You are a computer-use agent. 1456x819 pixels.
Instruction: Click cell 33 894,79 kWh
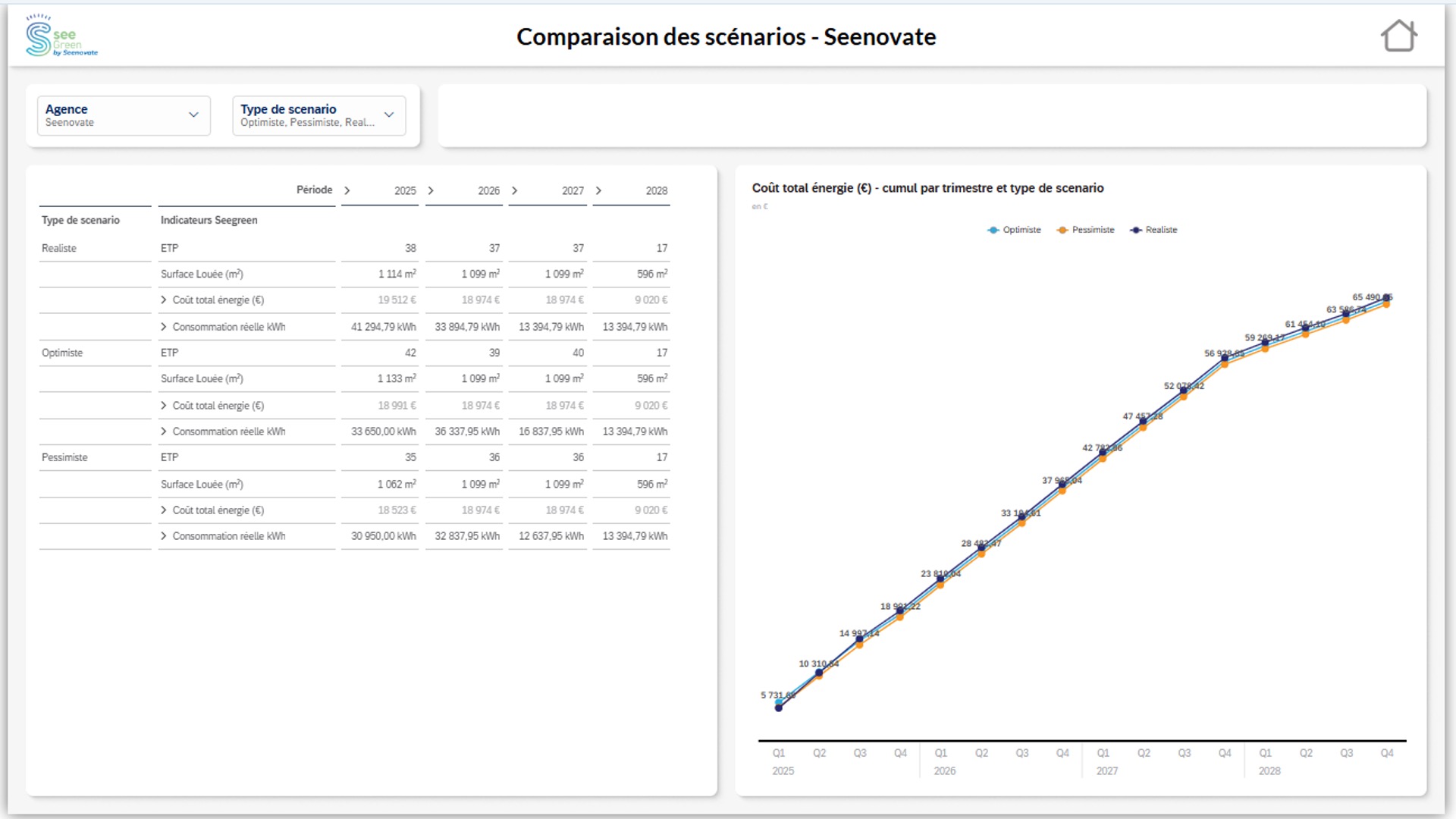pos(467,327)
